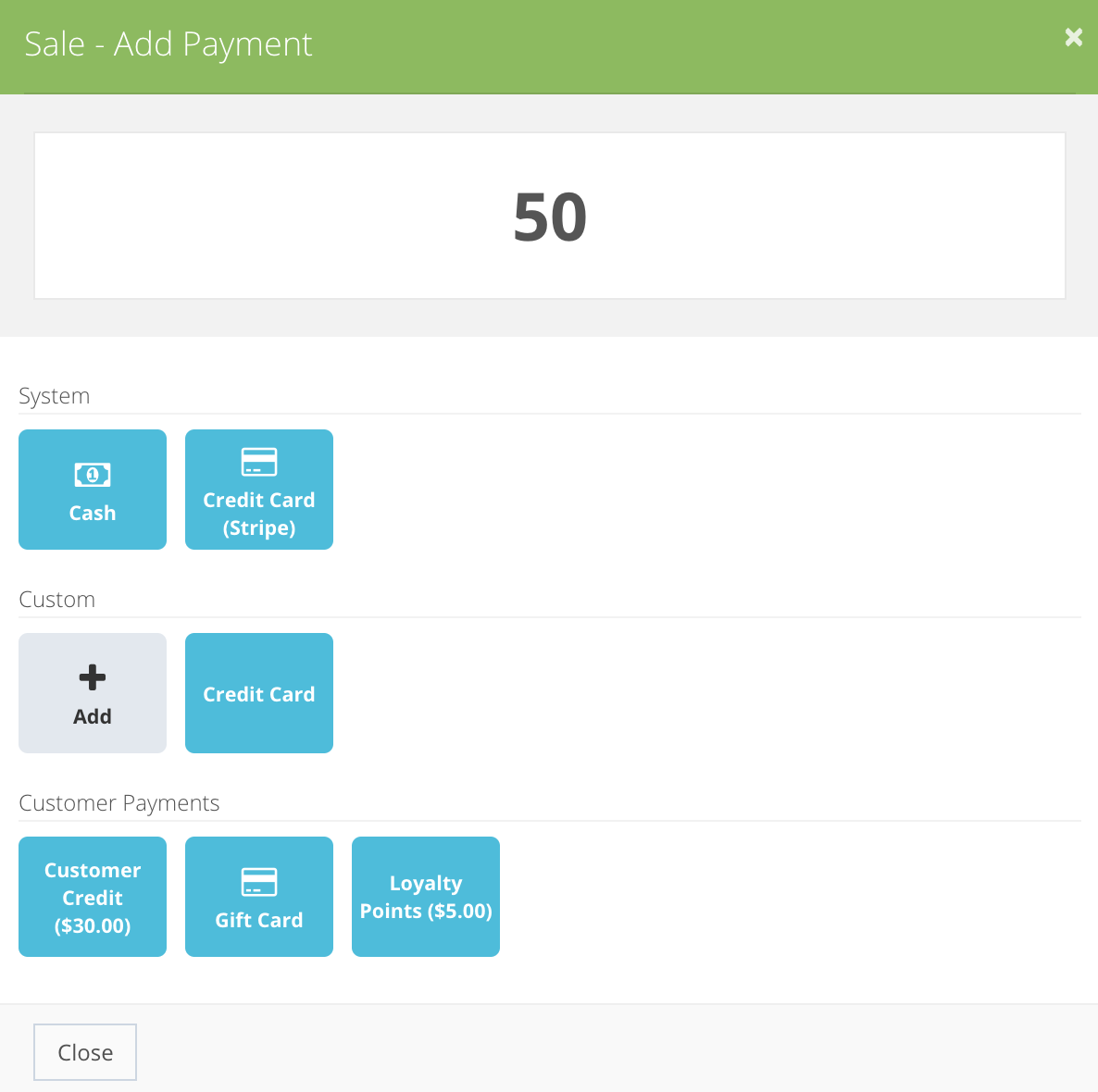1098x1092 pixels.
Task: Dismiss dialog with the X icon
Action: (1074, 37)
